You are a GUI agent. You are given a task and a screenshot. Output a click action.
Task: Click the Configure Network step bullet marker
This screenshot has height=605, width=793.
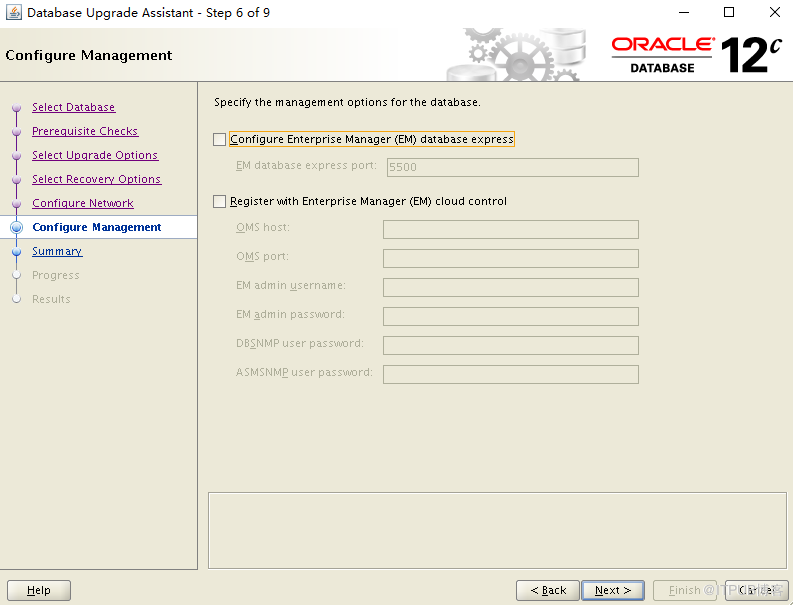coord(17,203)
